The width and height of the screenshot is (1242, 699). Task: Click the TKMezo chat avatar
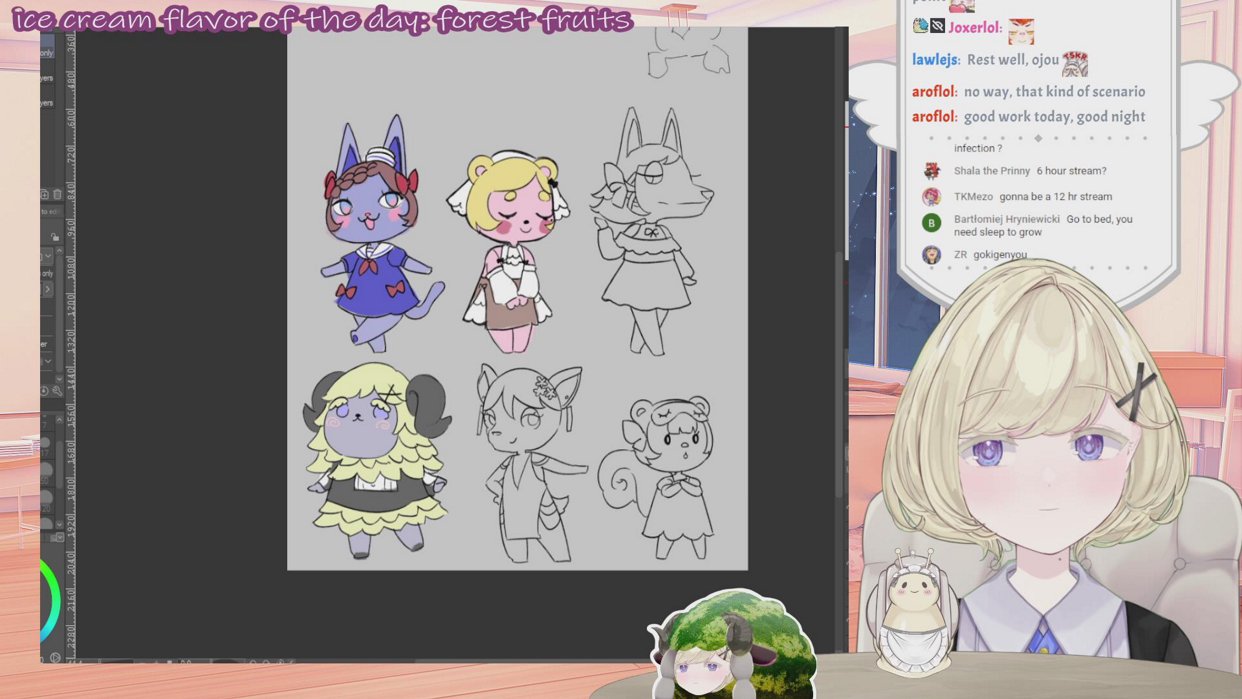tap(932, 197)
